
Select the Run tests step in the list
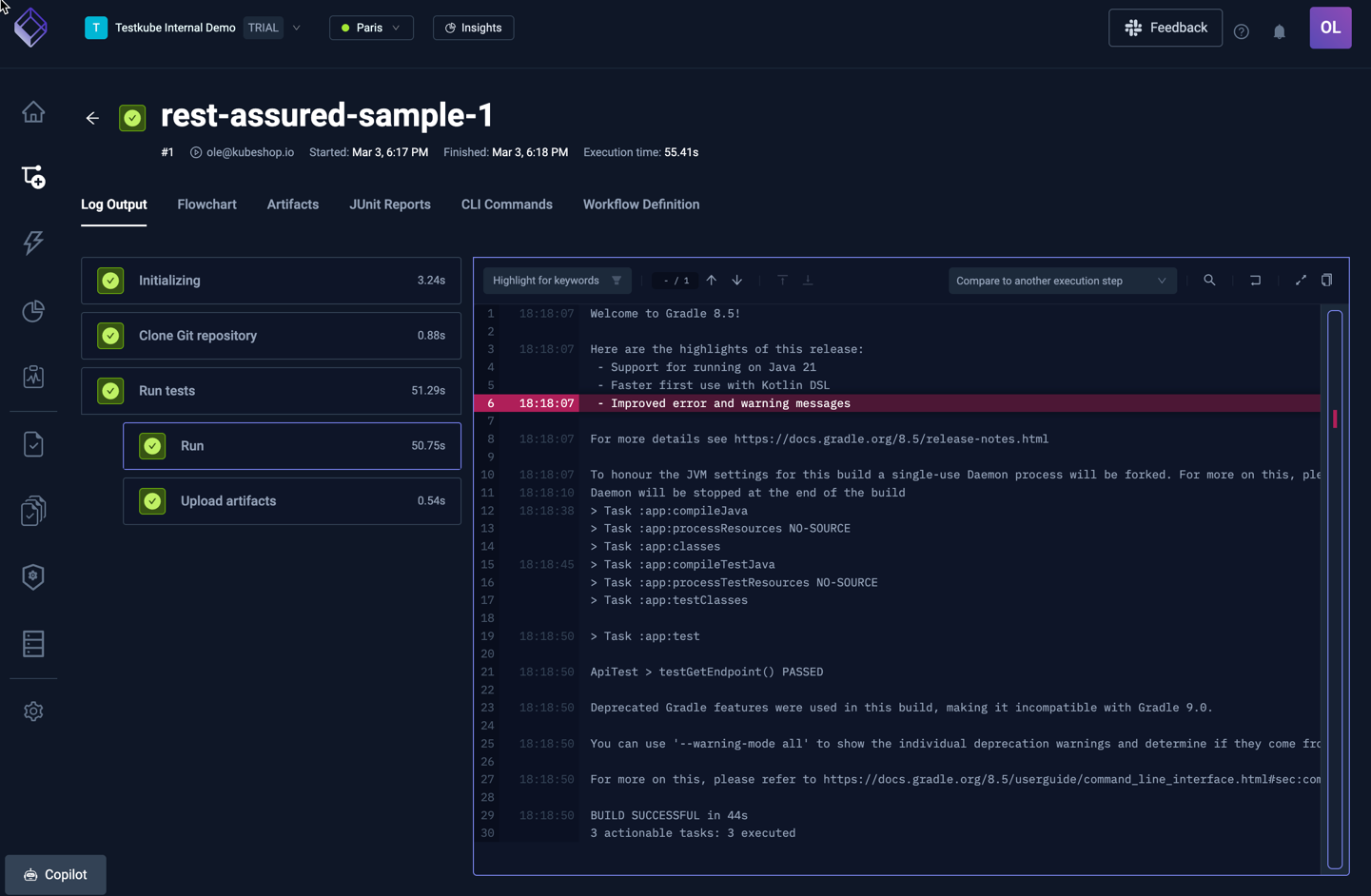[x=271, y=390]
